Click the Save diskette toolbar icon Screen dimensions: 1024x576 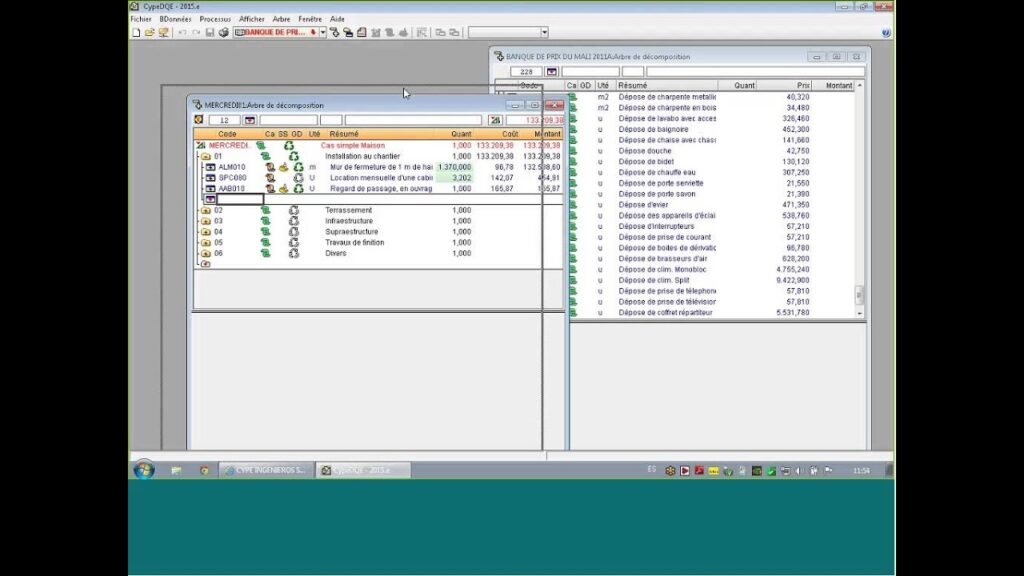point(210,33)
